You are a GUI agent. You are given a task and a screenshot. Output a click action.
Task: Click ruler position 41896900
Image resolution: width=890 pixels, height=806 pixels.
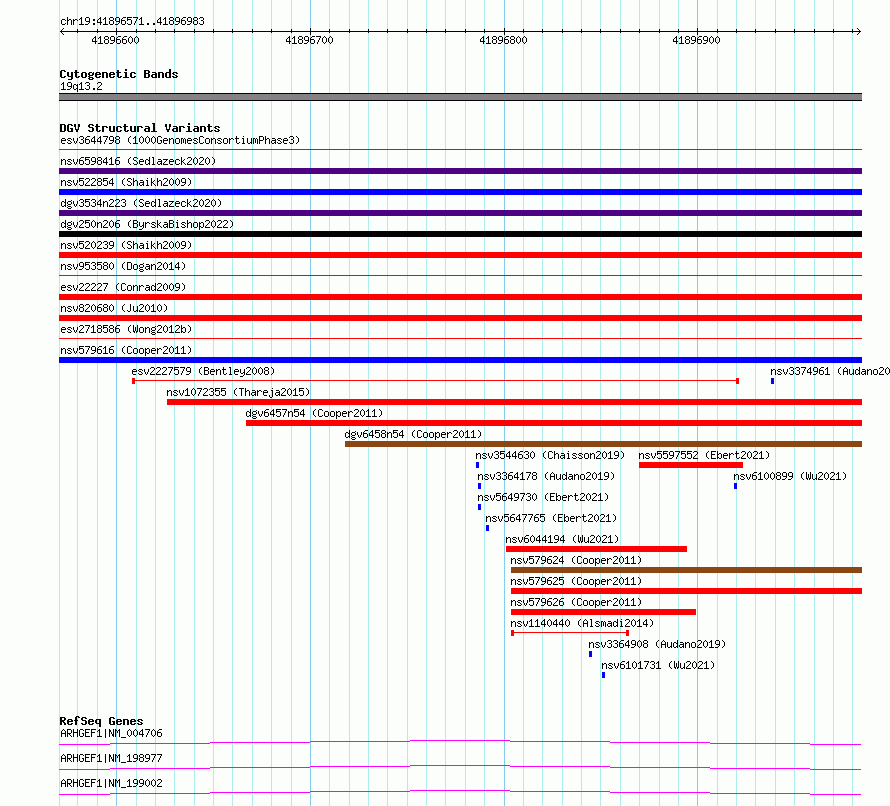pos(696,40)
